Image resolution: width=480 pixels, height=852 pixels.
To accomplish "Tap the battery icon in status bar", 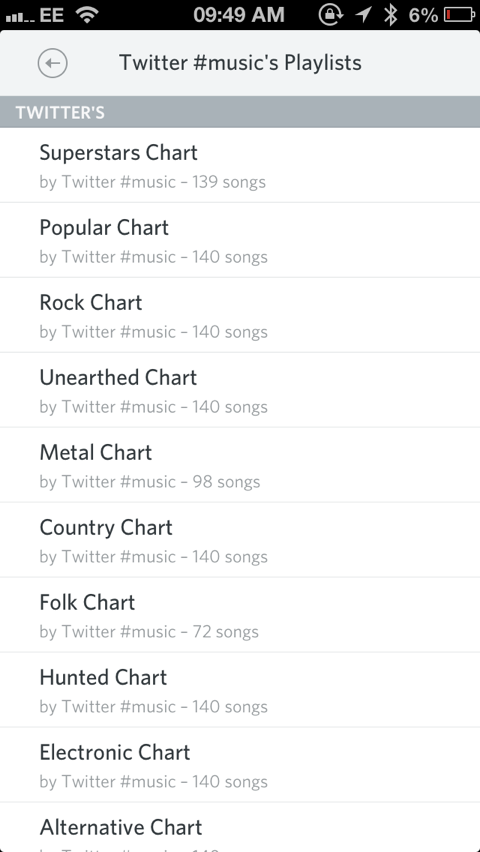I will (459, 15).
